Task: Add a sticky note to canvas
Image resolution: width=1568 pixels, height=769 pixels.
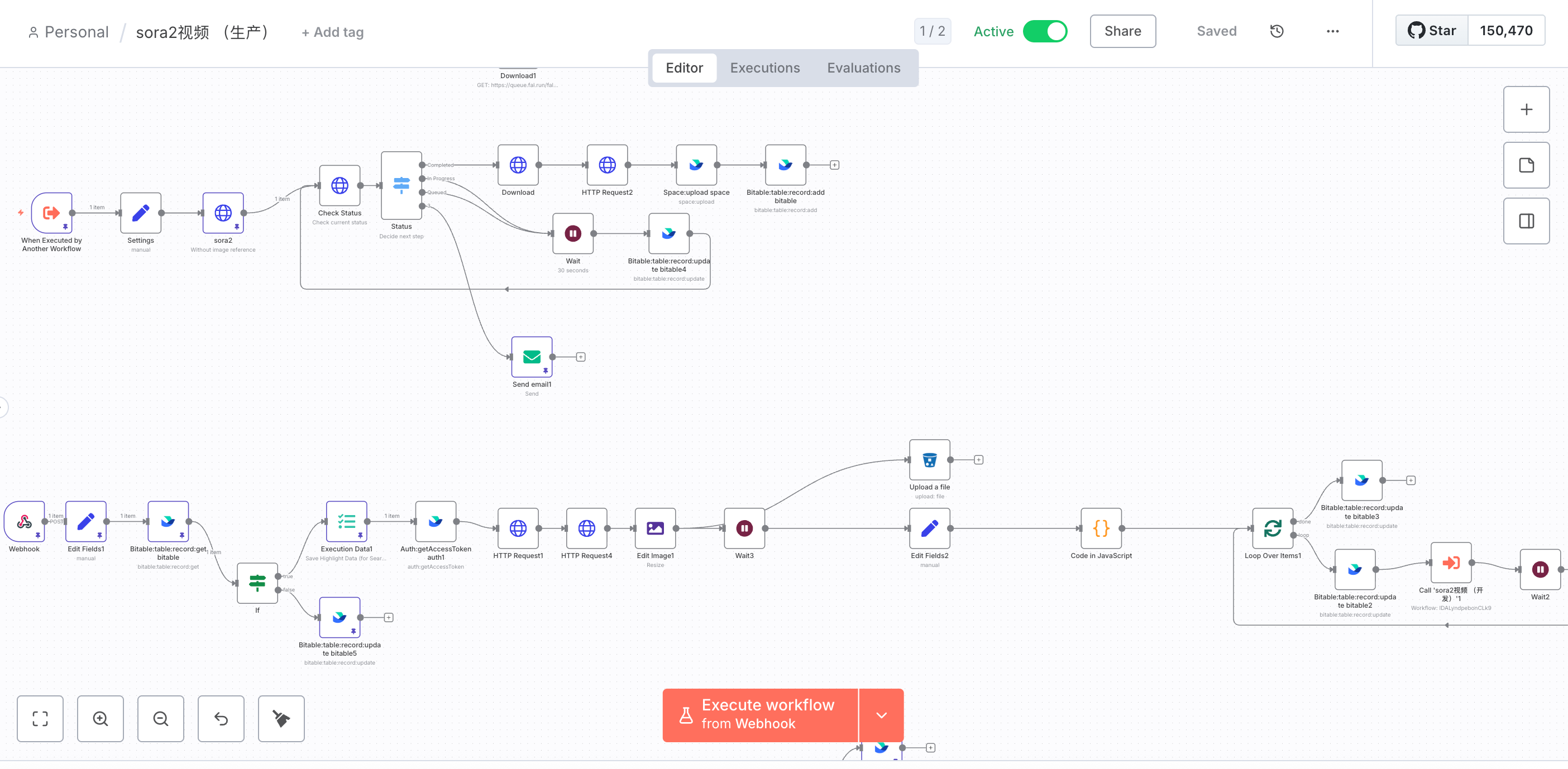Action: coord(1526,165)
